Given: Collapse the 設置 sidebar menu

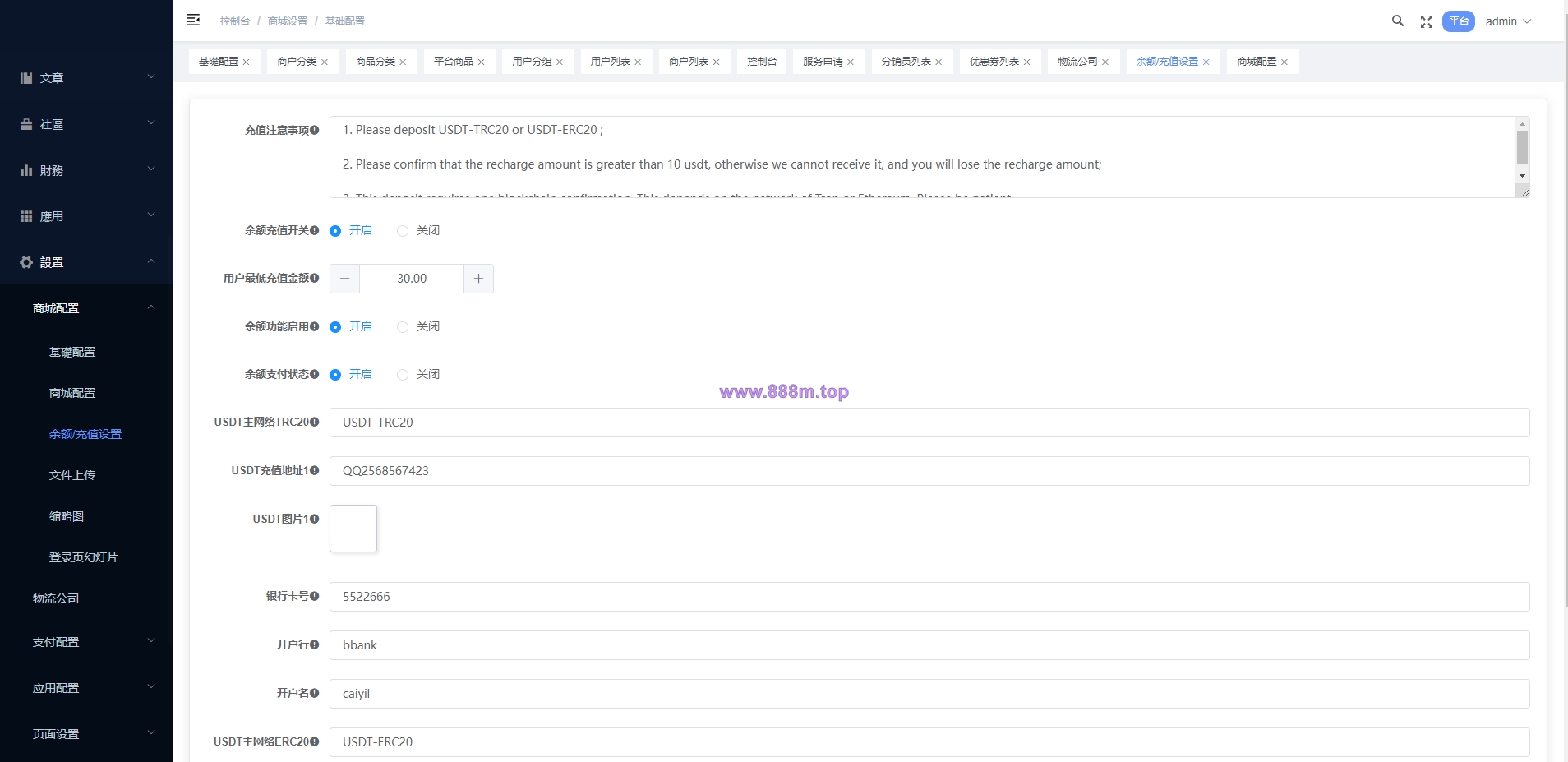Looking at the screenshot, I should pyautogui.click(x=151, y=261).
